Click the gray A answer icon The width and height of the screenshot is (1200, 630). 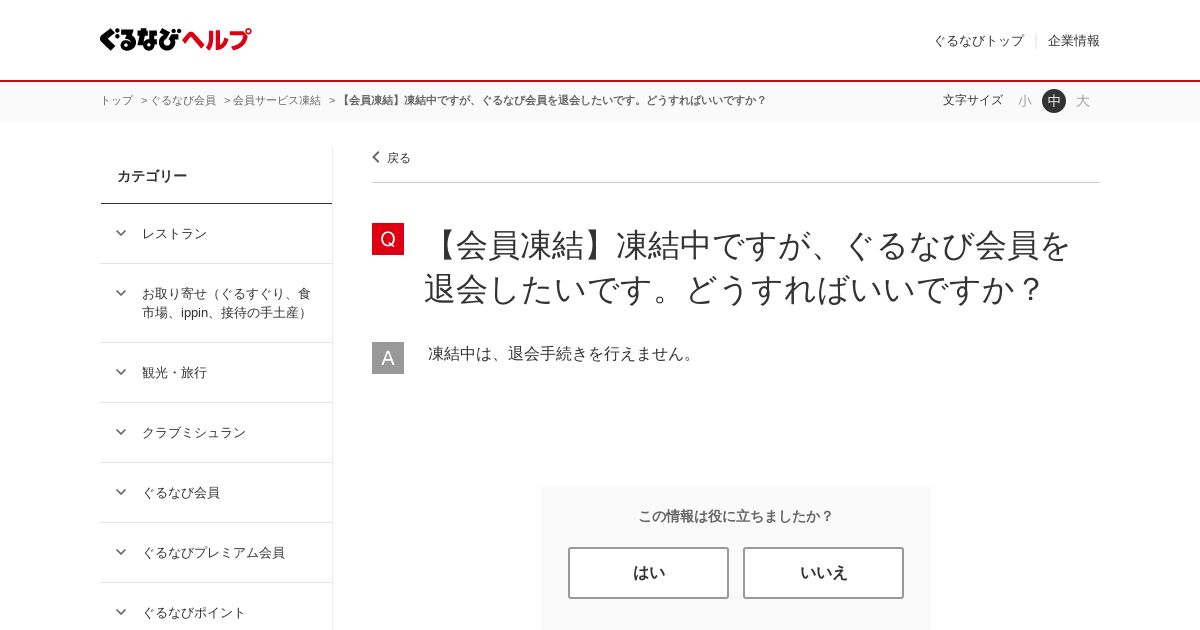(x=388, y=358)
